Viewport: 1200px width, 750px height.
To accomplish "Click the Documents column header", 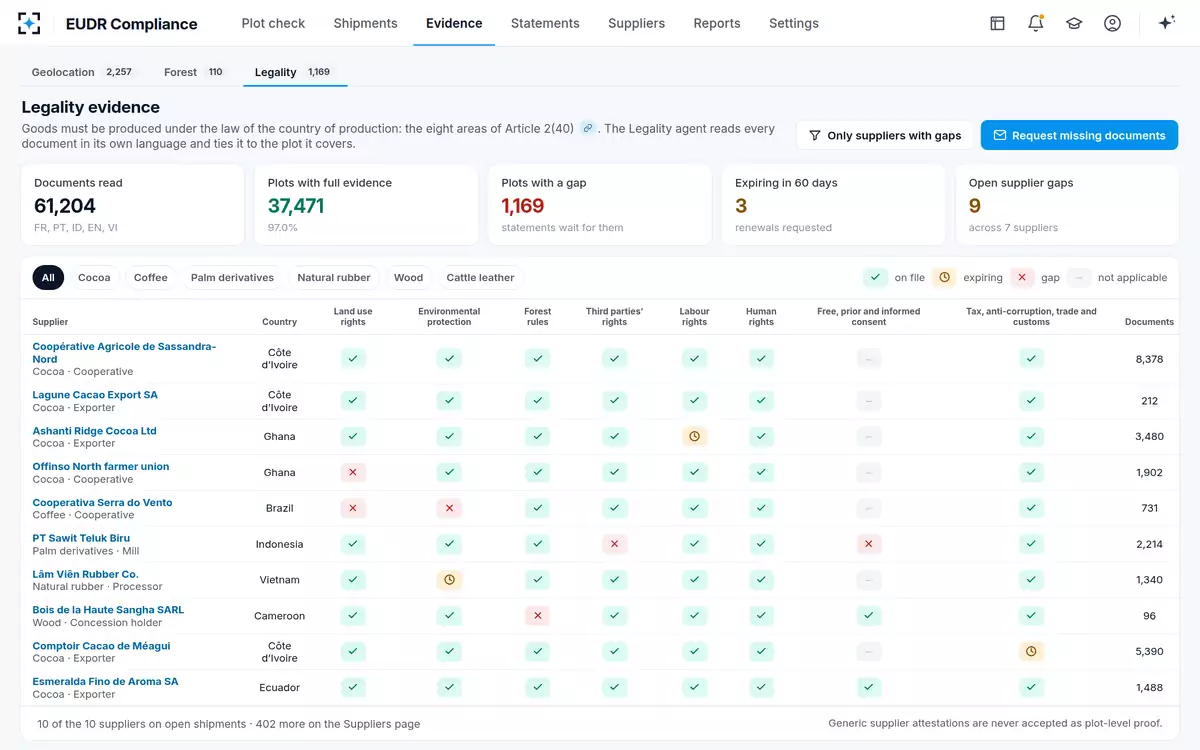I will coord(1149,322).
